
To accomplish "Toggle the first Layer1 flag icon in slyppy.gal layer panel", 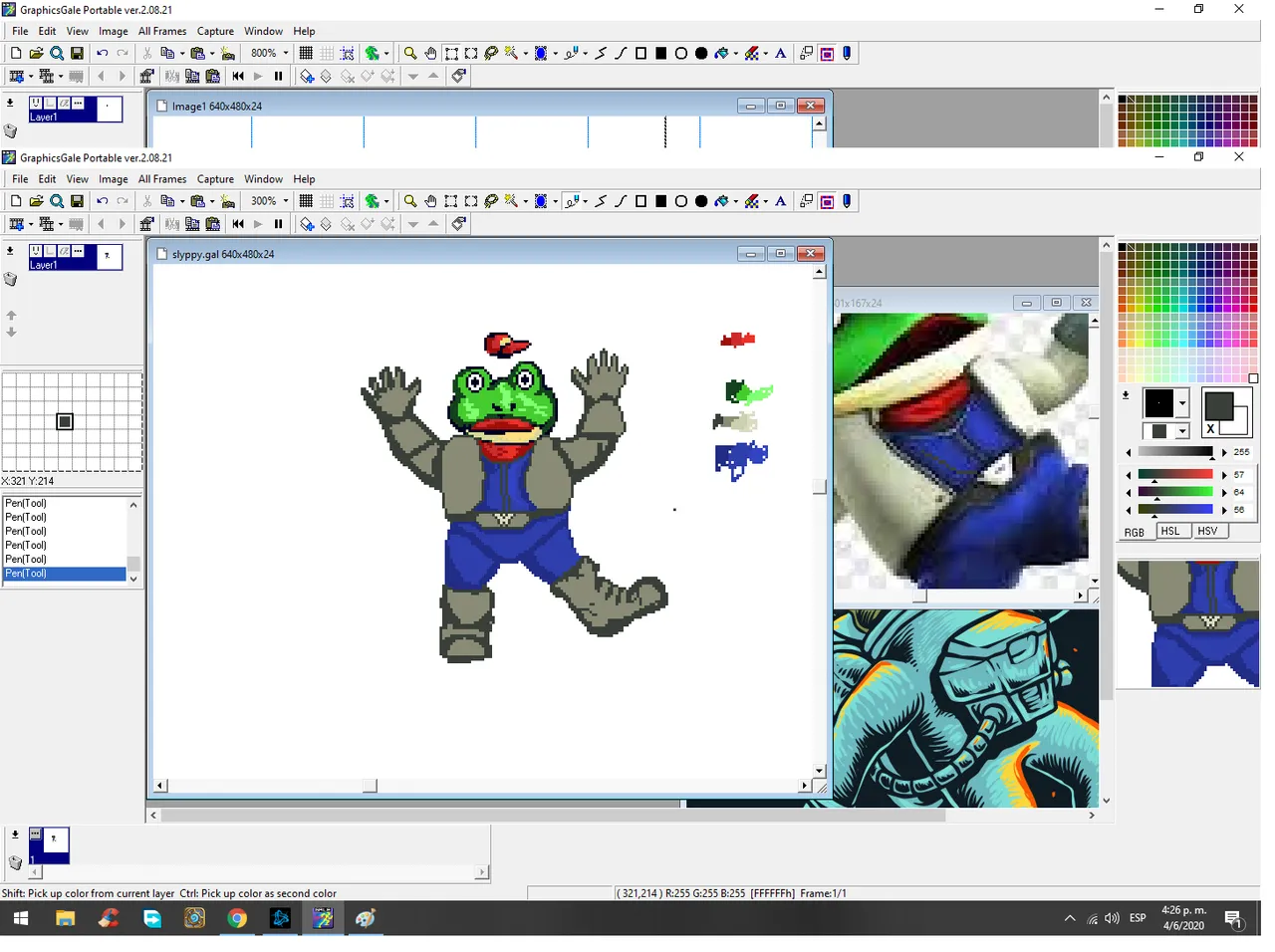I will (x=36, y=251).
